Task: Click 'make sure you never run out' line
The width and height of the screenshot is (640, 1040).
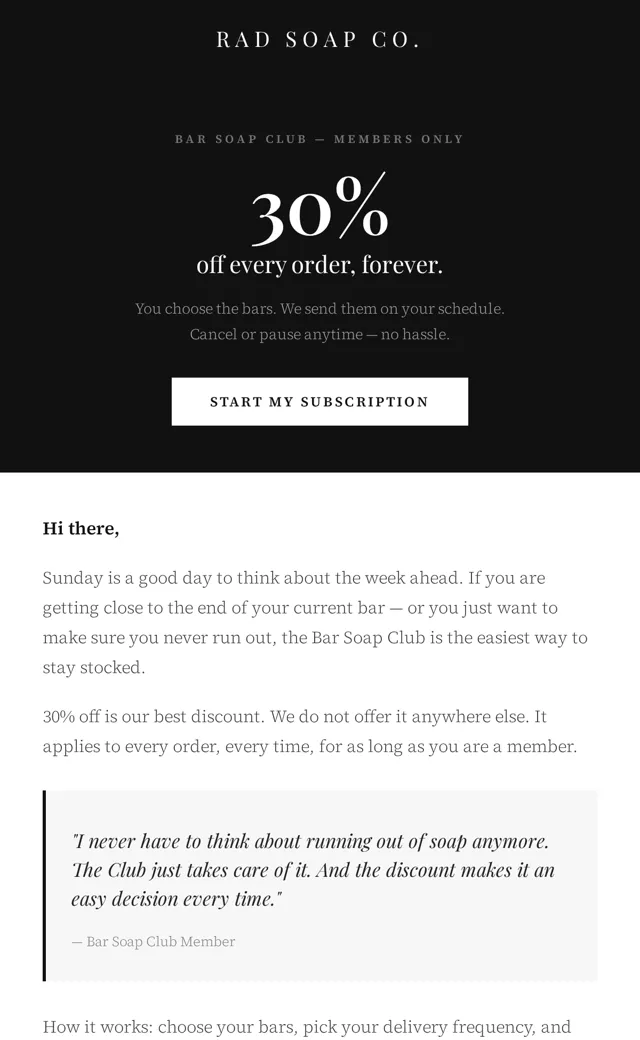Action: click(x=315, y=638)
